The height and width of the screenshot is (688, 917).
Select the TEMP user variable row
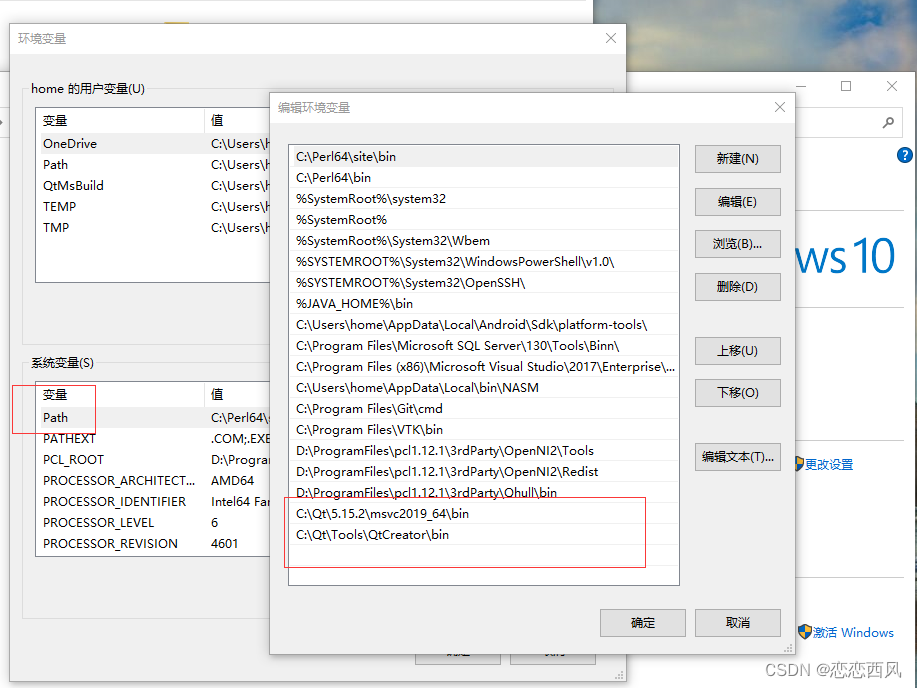pyautogui.click(x=58, y=206)
